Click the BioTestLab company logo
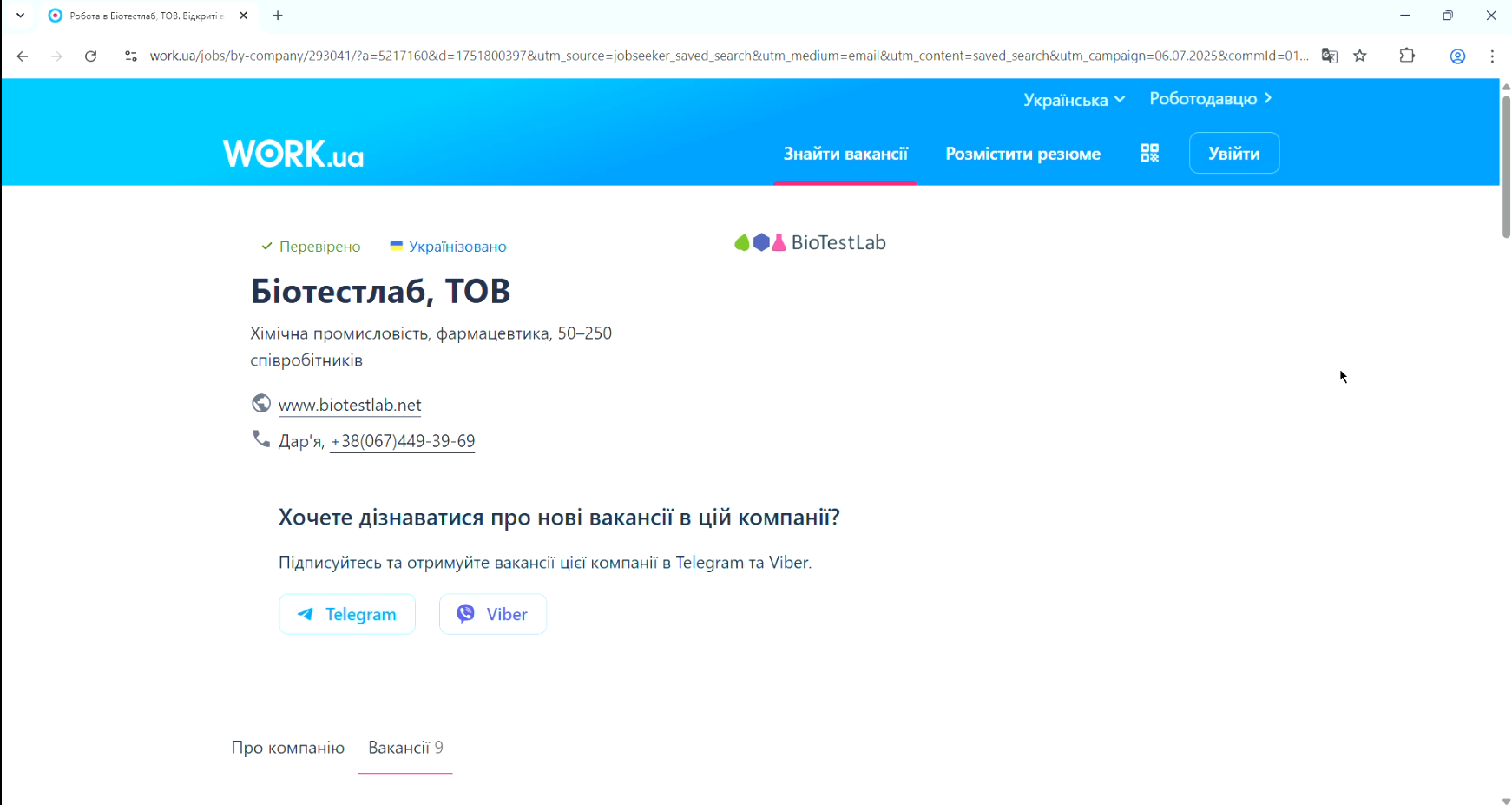 (810, 242)
